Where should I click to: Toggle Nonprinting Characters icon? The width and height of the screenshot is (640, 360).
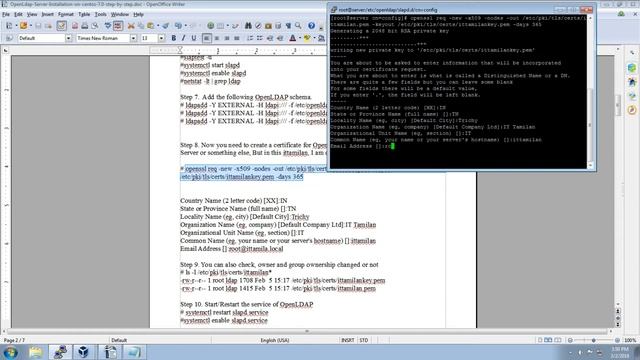pos(288,26)
